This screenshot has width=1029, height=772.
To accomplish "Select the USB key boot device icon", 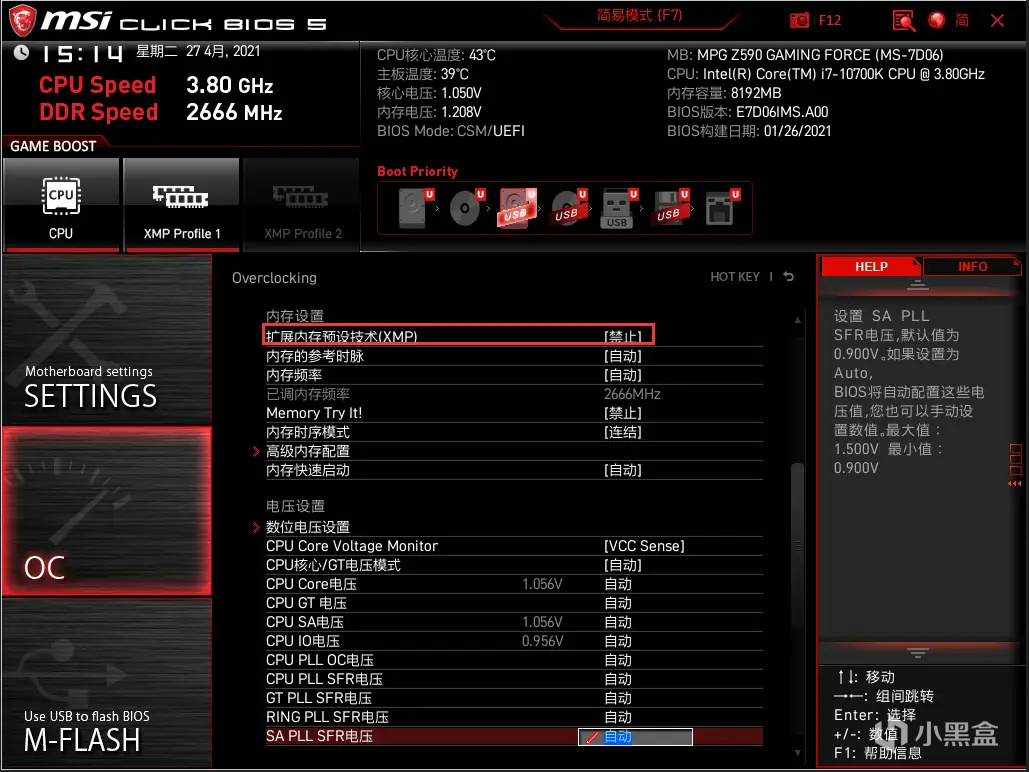I will click(619, 208).
